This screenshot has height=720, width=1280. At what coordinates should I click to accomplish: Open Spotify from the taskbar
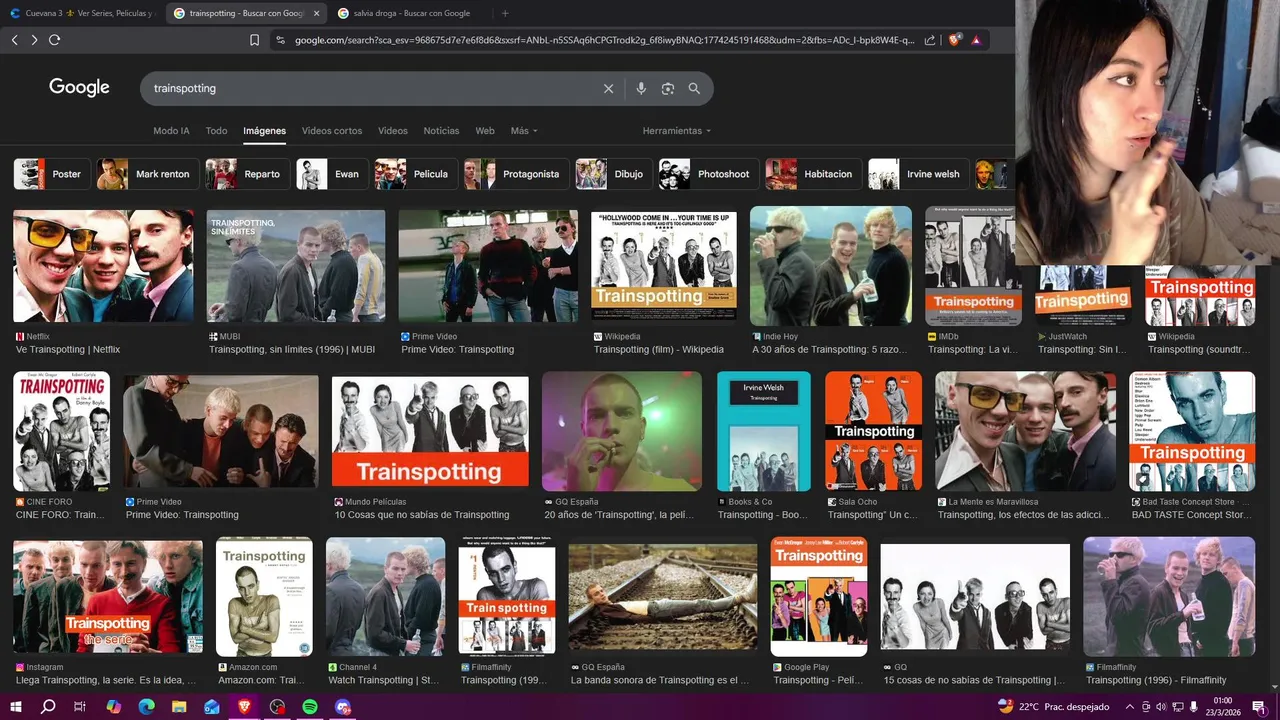[310, 706]
